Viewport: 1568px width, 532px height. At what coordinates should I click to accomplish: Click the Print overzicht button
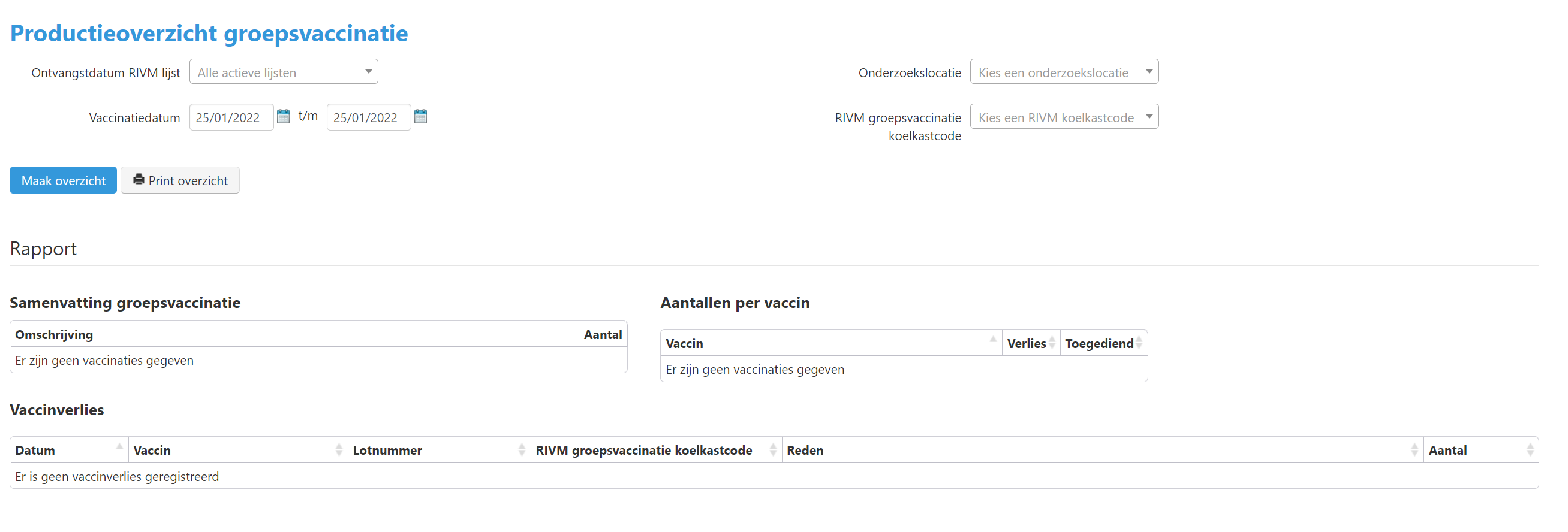click(179, 180)
